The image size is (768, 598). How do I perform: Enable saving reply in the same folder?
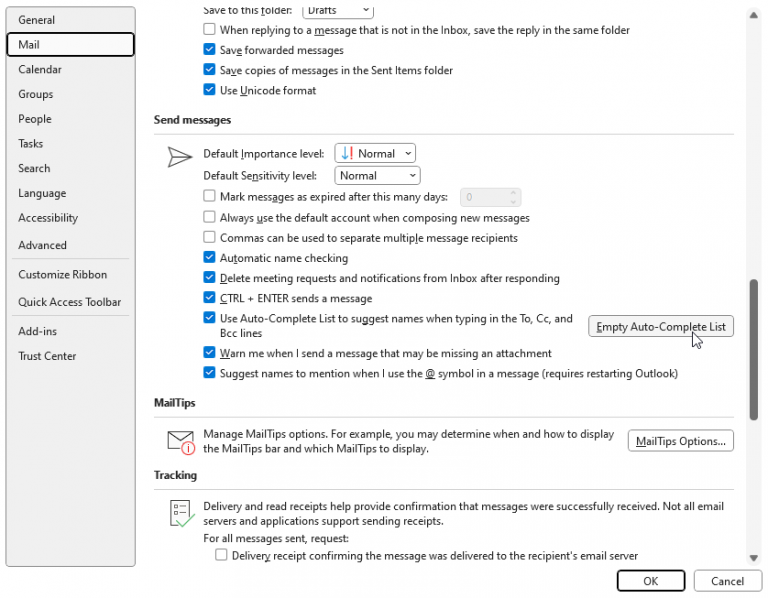209,29
